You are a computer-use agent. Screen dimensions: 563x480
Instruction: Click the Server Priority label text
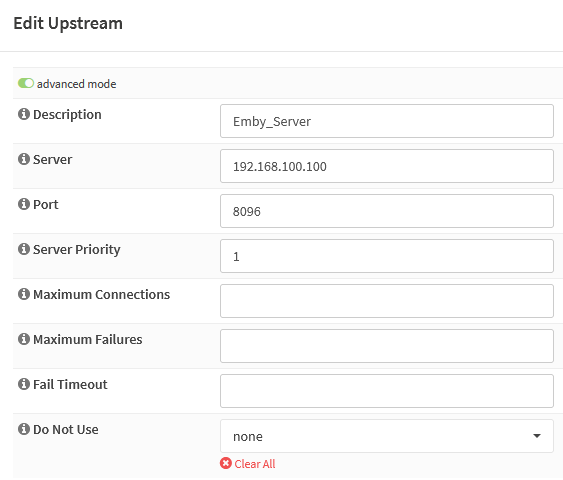[x=76, y=250]
